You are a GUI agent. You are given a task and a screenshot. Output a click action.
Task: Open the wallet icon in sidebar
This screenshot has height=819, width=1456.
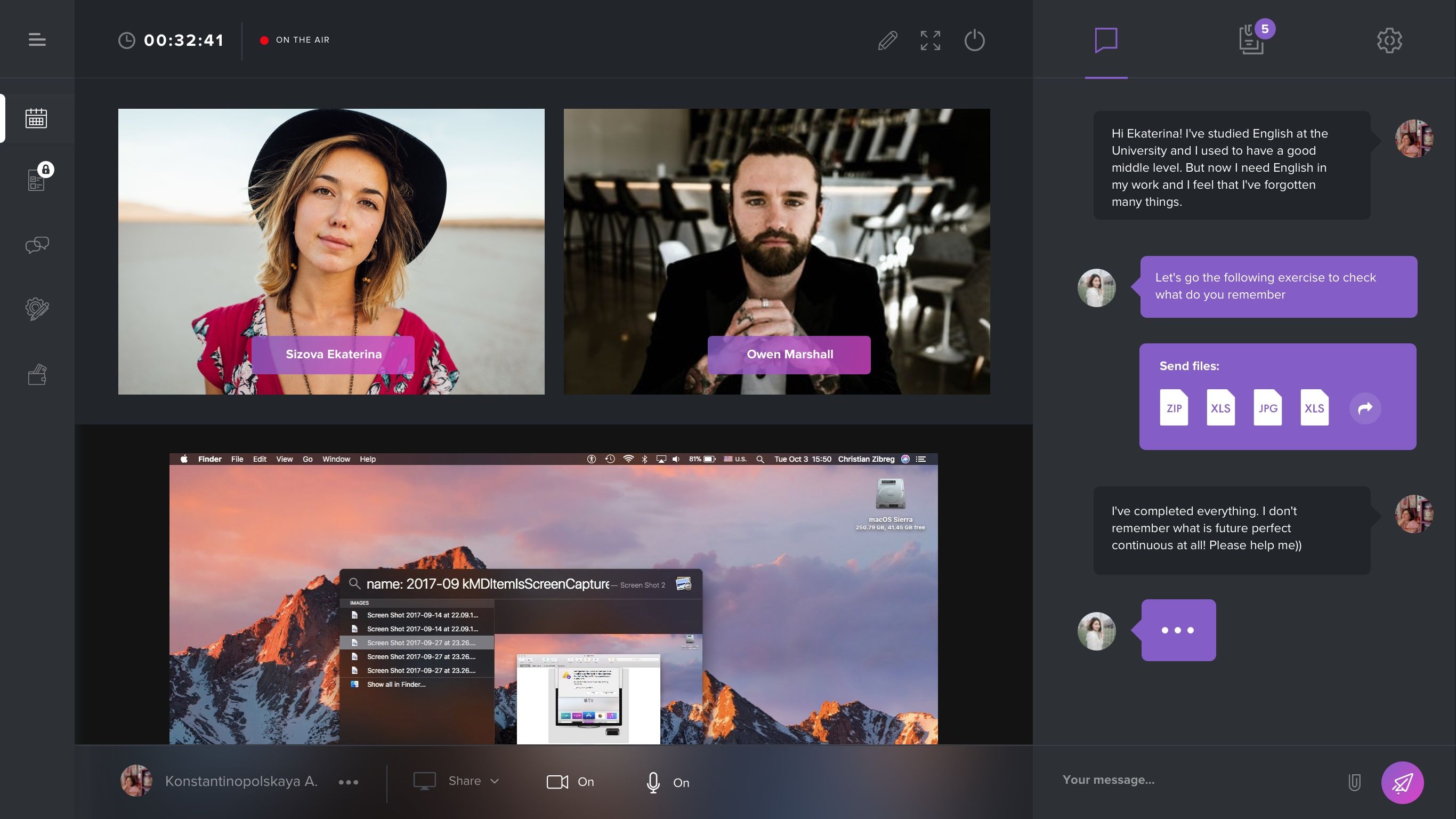37,374
